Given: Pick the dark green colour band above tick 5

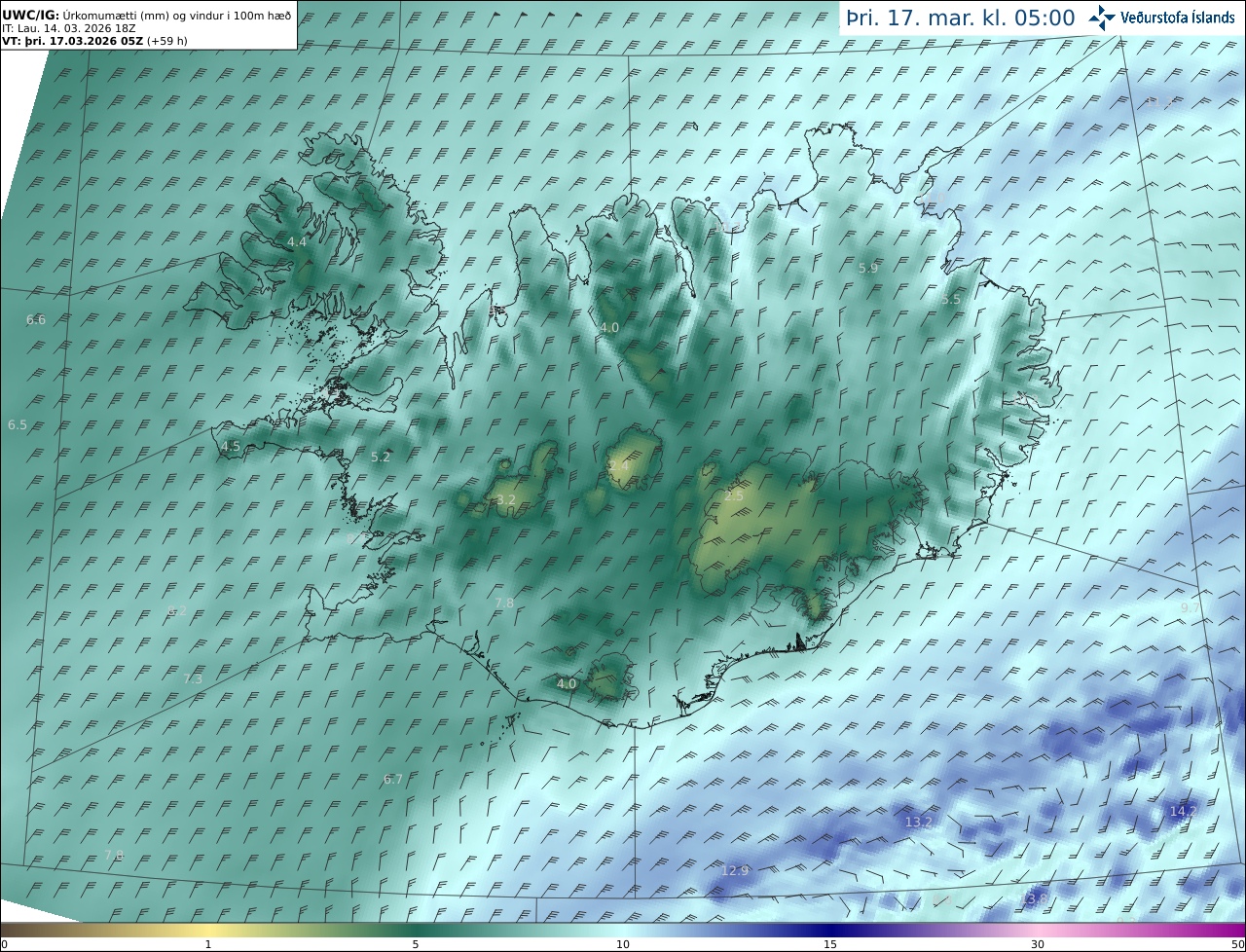Looking at the screenshot, I should (416, 931).
